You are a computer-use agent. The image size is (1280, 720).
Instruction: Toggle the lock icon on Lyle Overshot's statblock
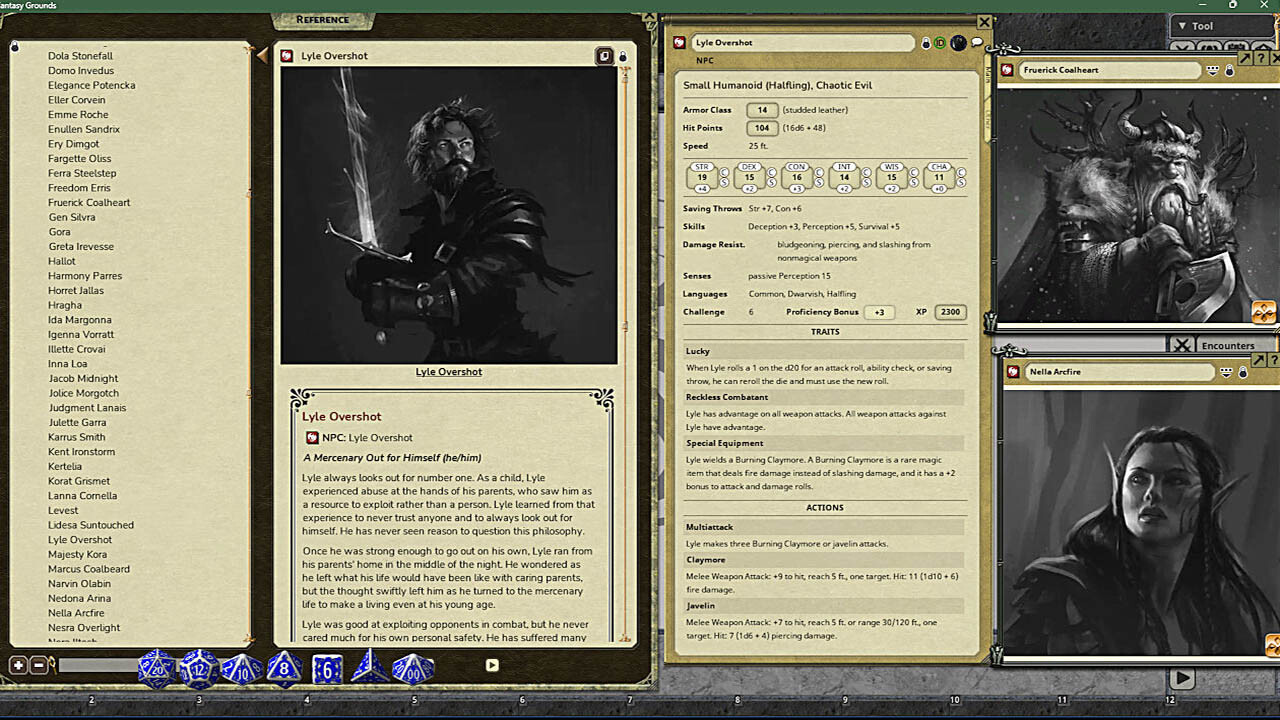coord(925,42)
